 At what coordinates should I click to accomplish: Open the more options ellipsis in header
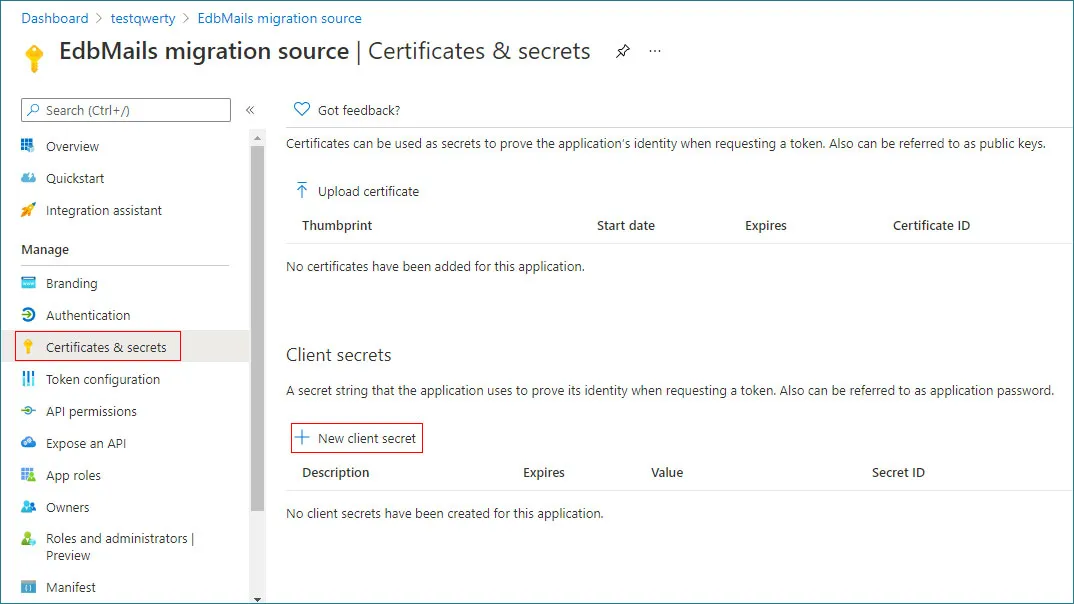(655, 51)
